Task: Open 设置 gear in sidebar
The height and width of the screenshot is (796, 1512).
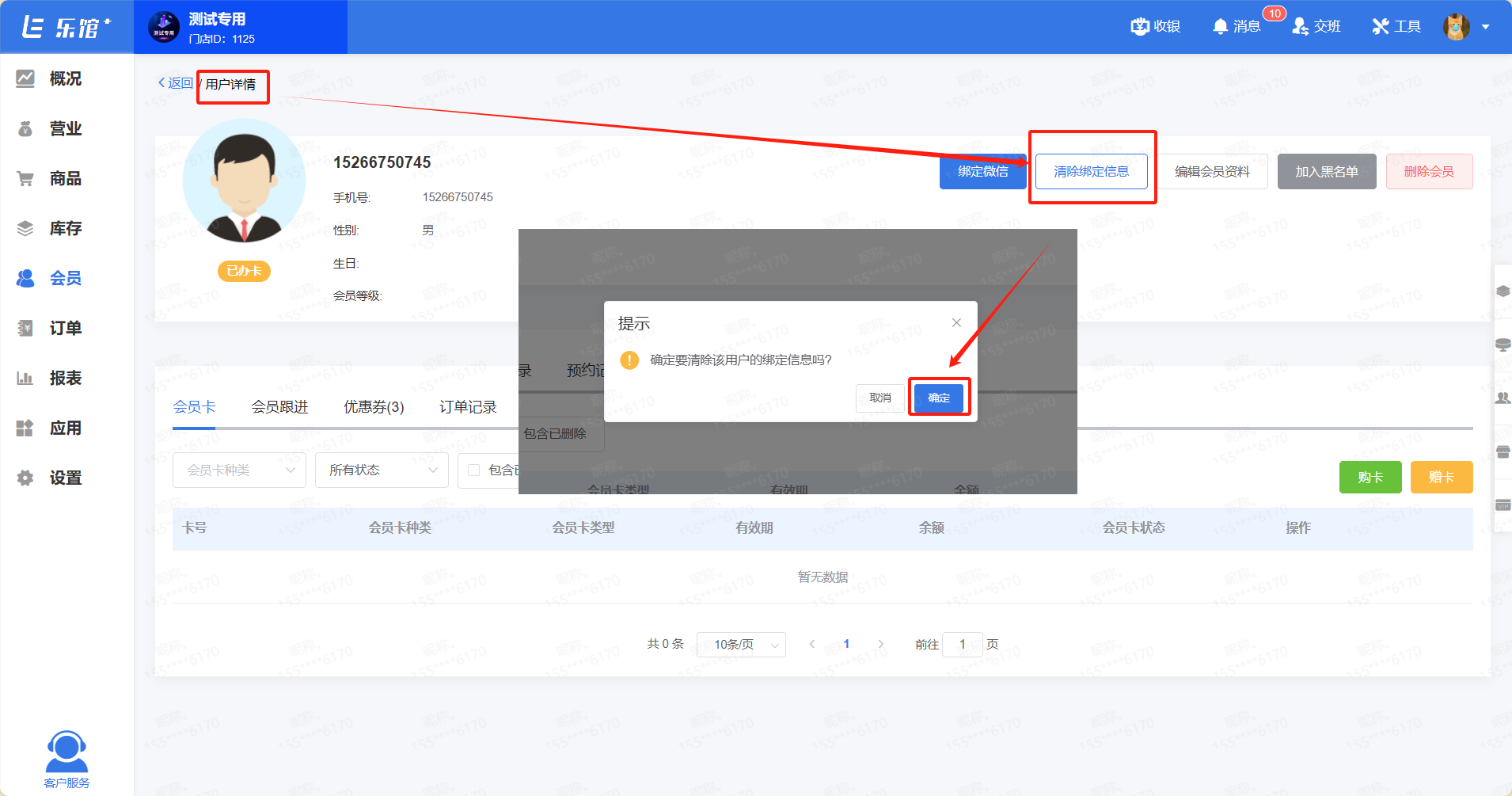Action: [x=25, y=478]
